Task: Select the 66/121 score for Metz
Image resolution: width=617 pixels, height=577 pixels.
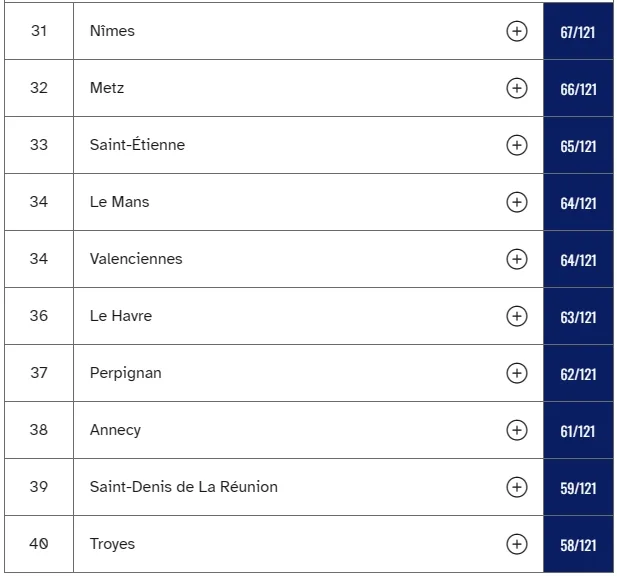Action: [578, 89]
